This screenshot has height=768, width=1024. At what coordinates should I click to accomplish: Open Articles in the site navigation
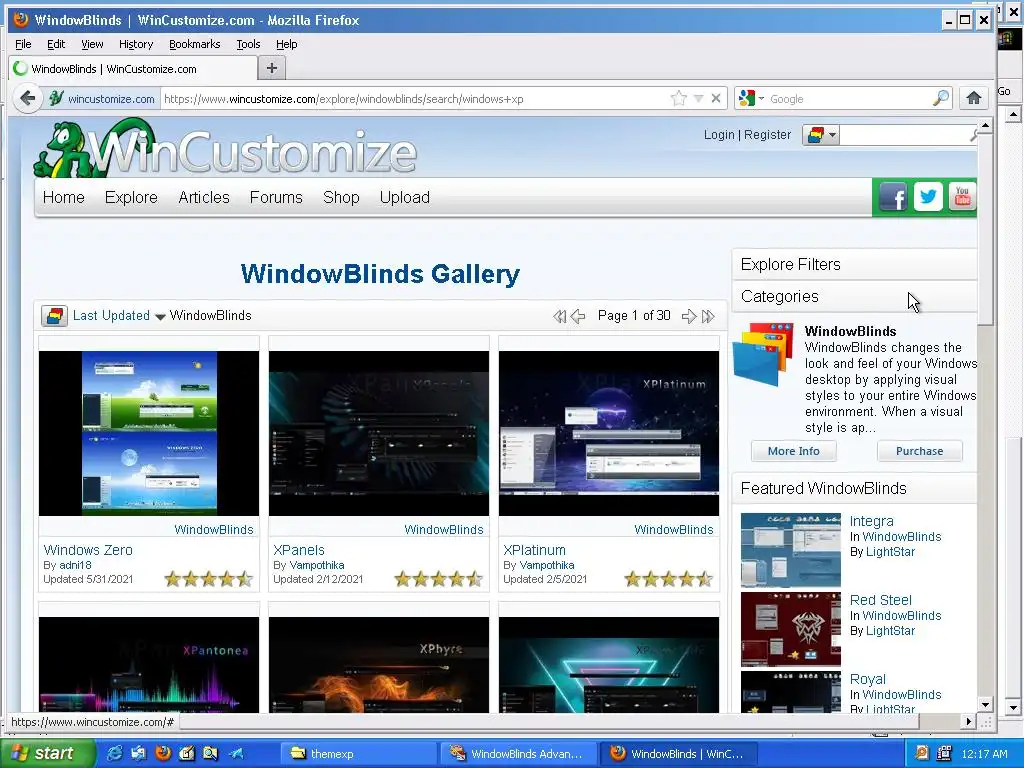point(204,197)
